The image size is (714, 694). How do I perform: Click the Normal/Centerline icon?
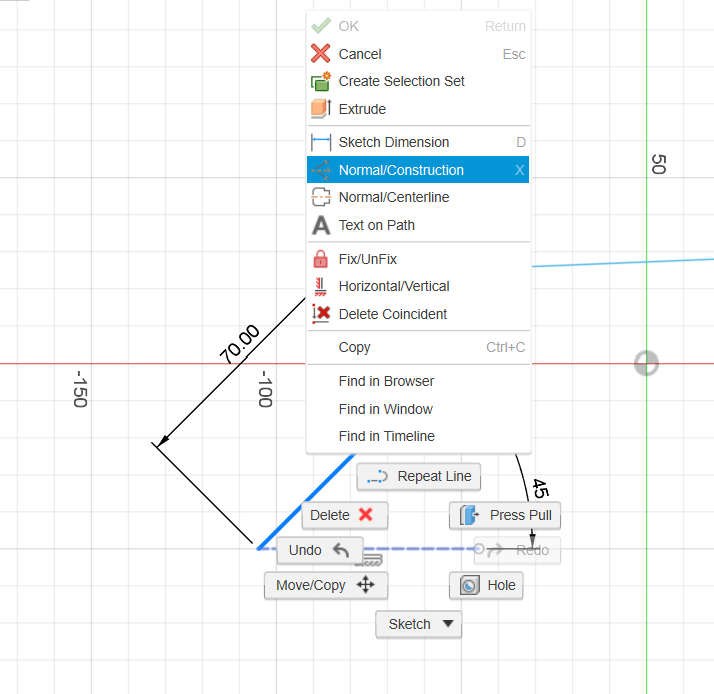(321, 197)
